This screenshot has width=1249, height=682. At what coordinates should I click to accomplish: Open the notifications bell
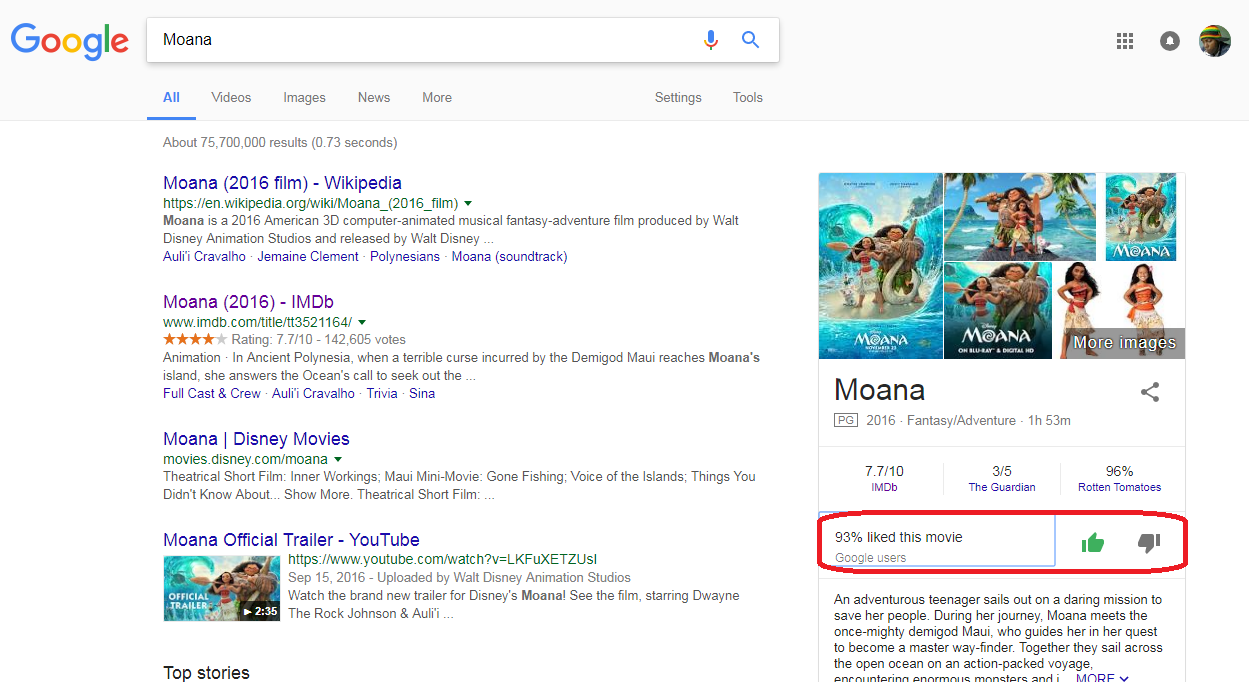pos(1169,41)
